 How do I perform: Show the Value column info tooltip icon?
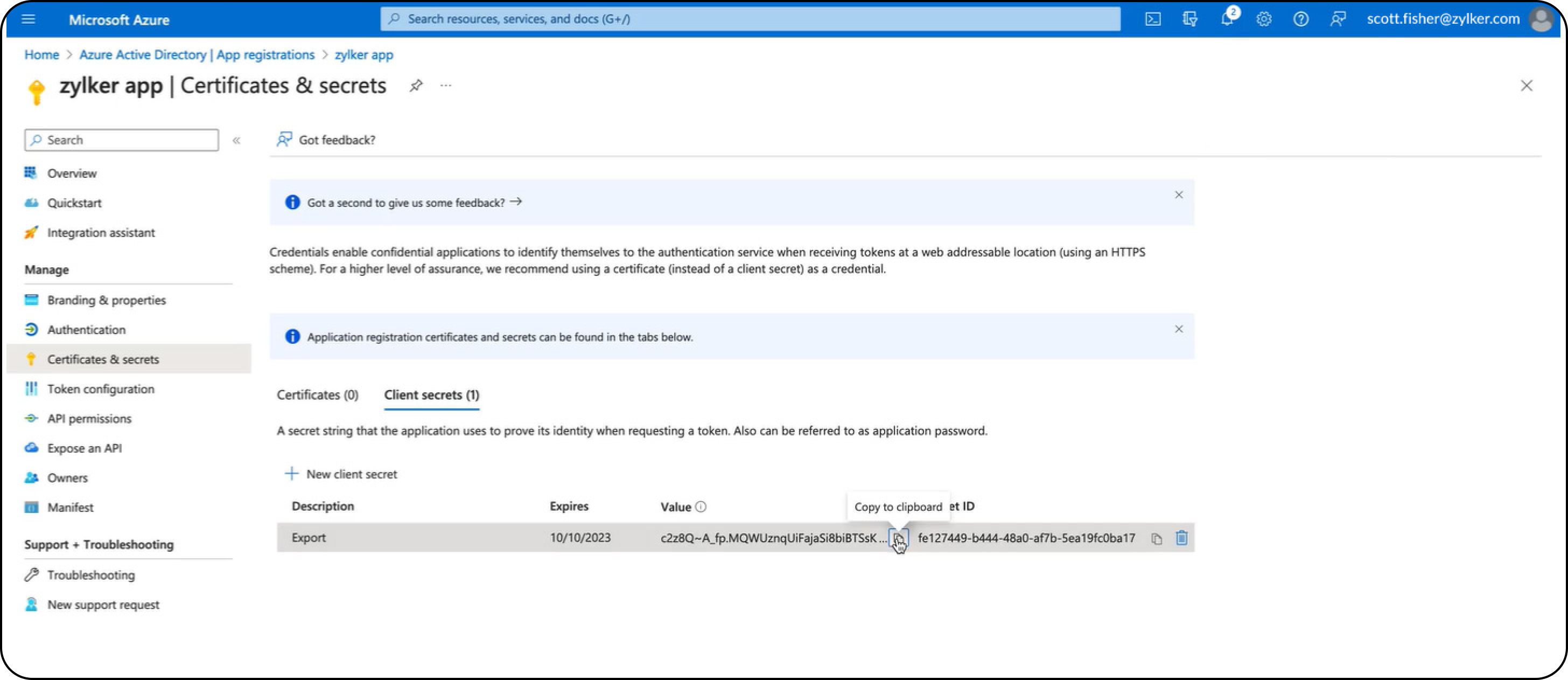click(x=701, y=507)
